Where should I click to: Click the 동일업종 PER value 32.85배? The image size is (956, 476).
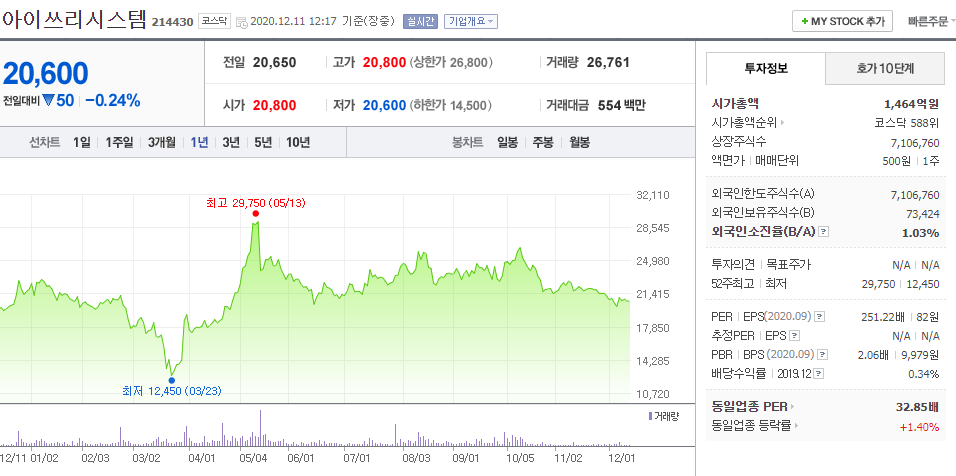916,407
